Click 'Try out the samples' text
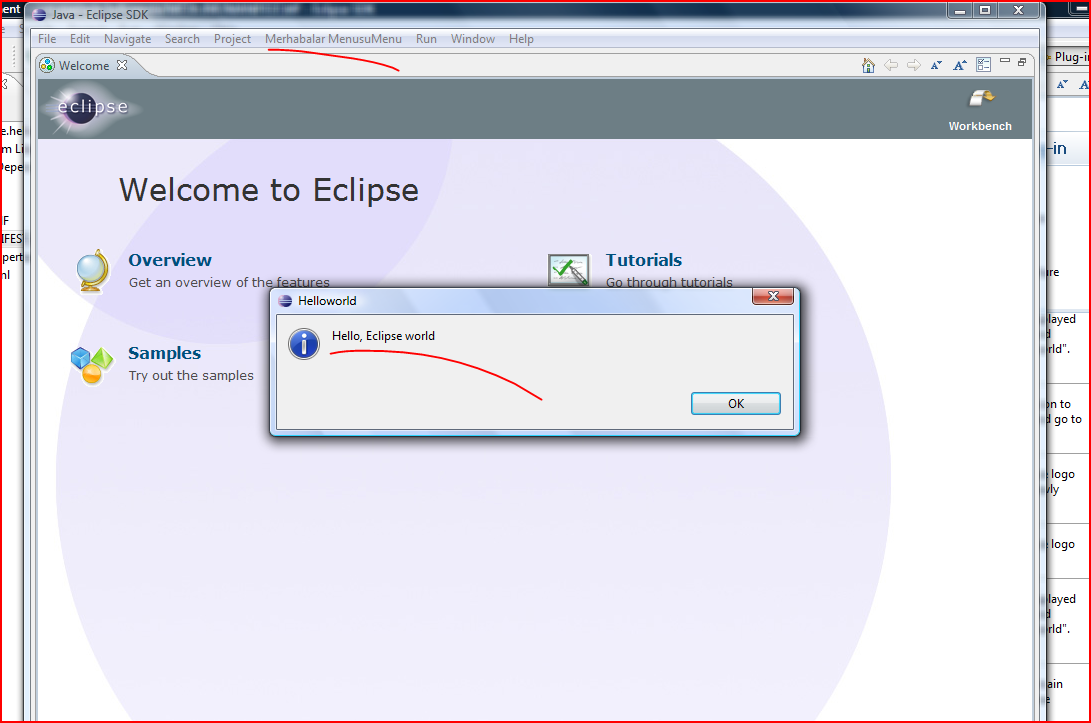The image size is (1091, 723). (x=191, y=376)
